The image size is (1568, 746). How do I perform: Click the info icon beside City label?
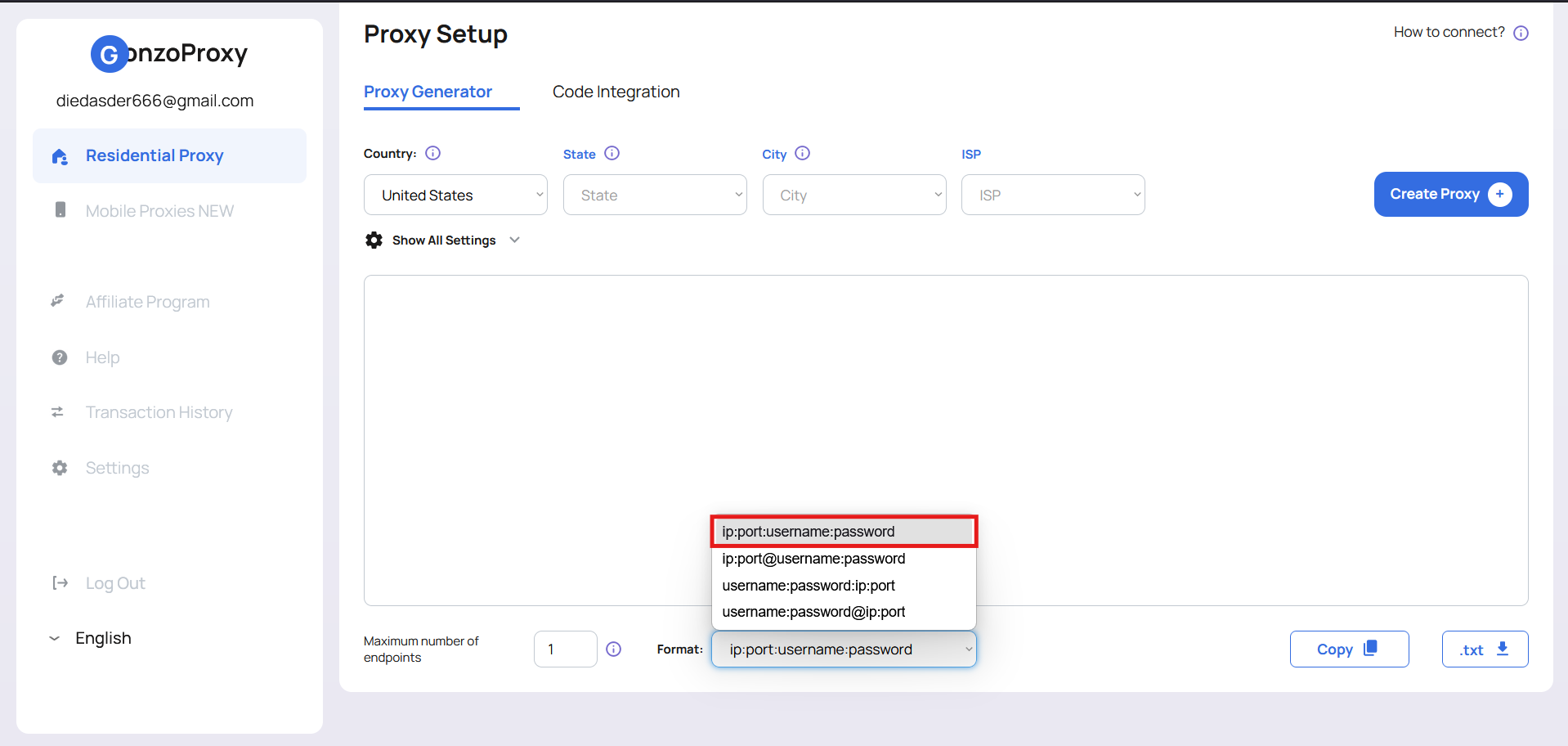[x=802, y=153]
